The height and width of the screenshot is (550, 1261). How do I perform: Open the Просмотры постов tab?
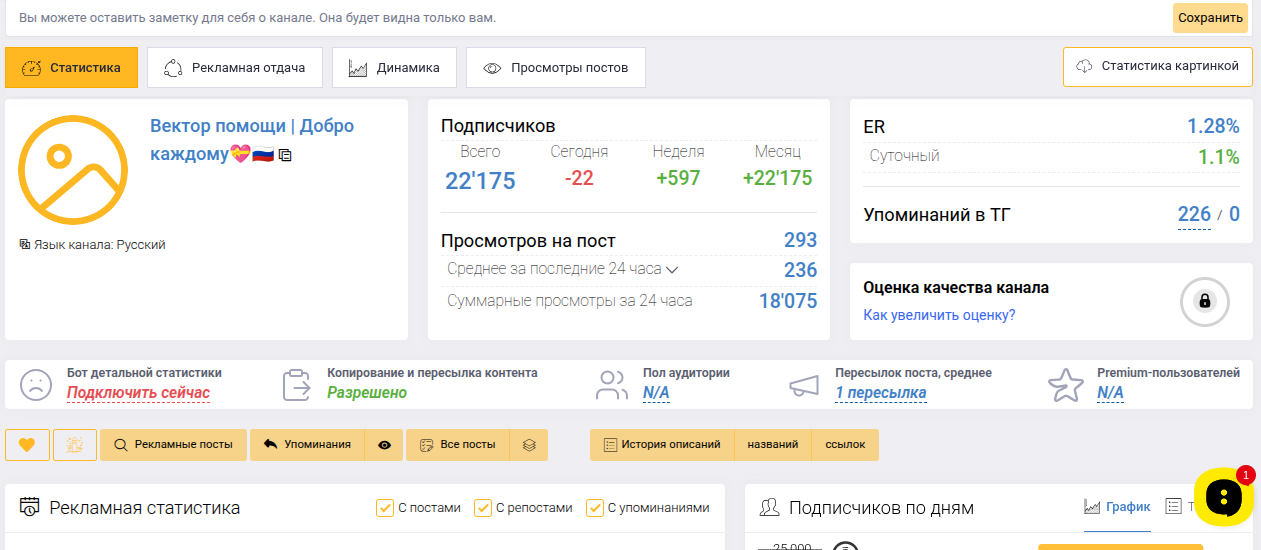556,68
